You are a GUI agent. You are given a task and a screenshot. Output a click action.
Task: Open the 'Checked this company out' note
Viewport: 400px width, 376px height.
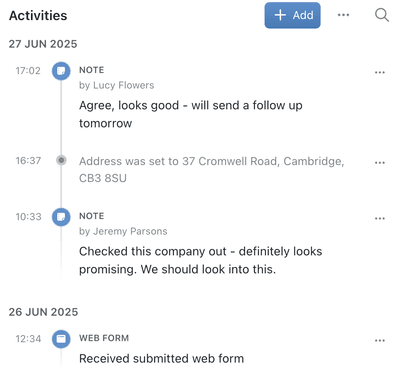(x=200, y=260)
